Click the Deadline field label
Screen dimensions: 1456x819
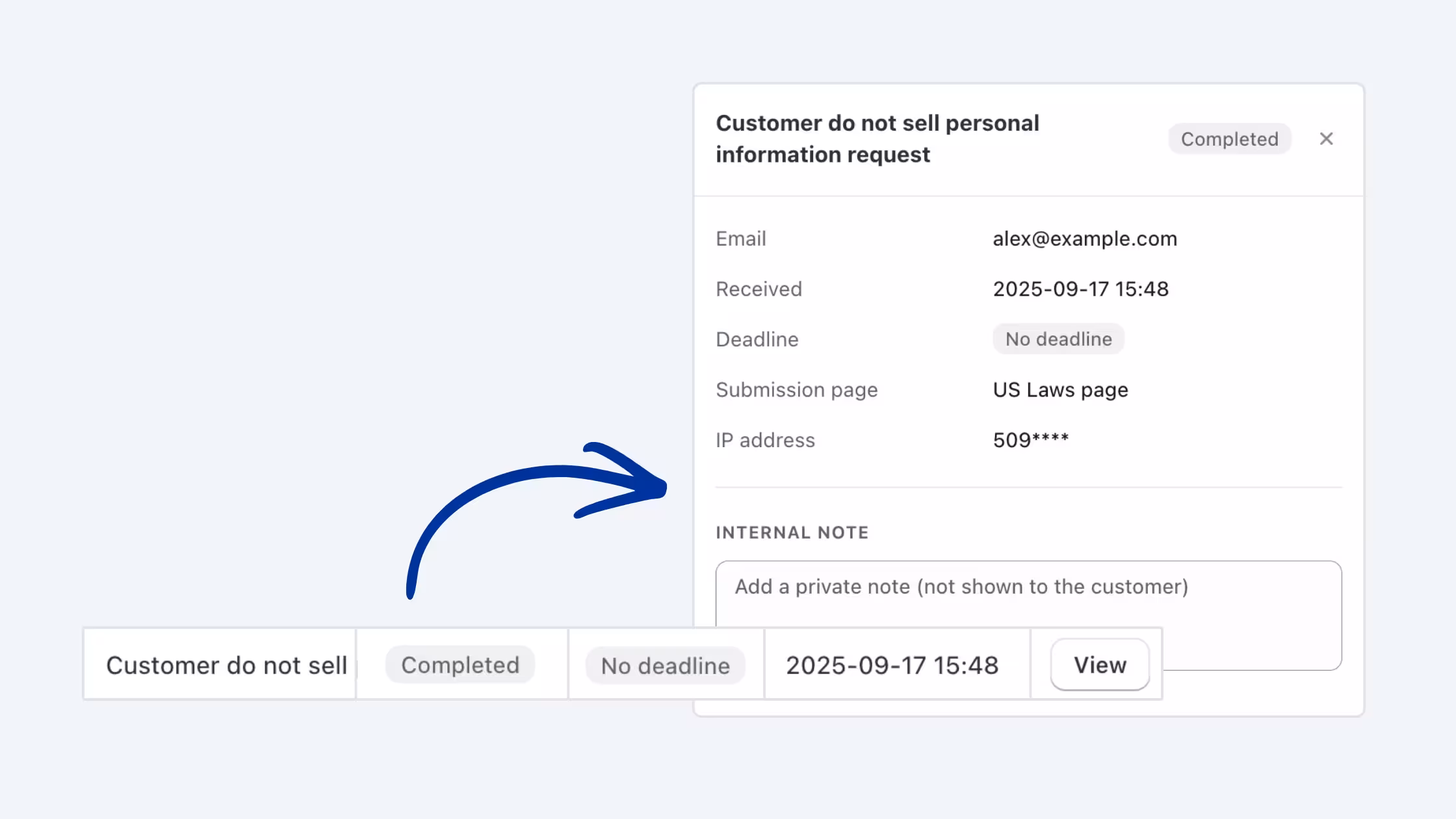[757, 339]
